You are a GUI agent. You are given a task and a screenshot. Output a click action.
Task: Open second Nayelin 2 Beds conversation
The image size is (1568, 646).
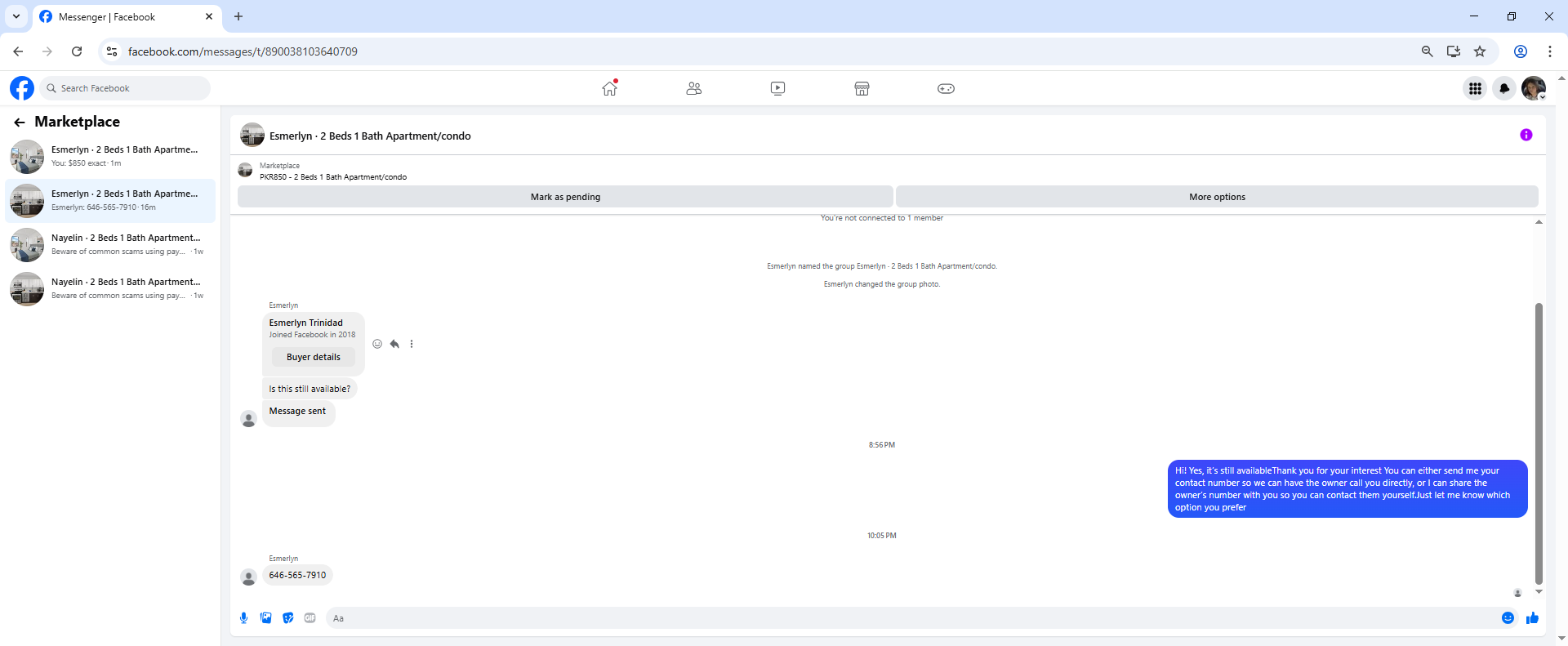tap(111, 289)
